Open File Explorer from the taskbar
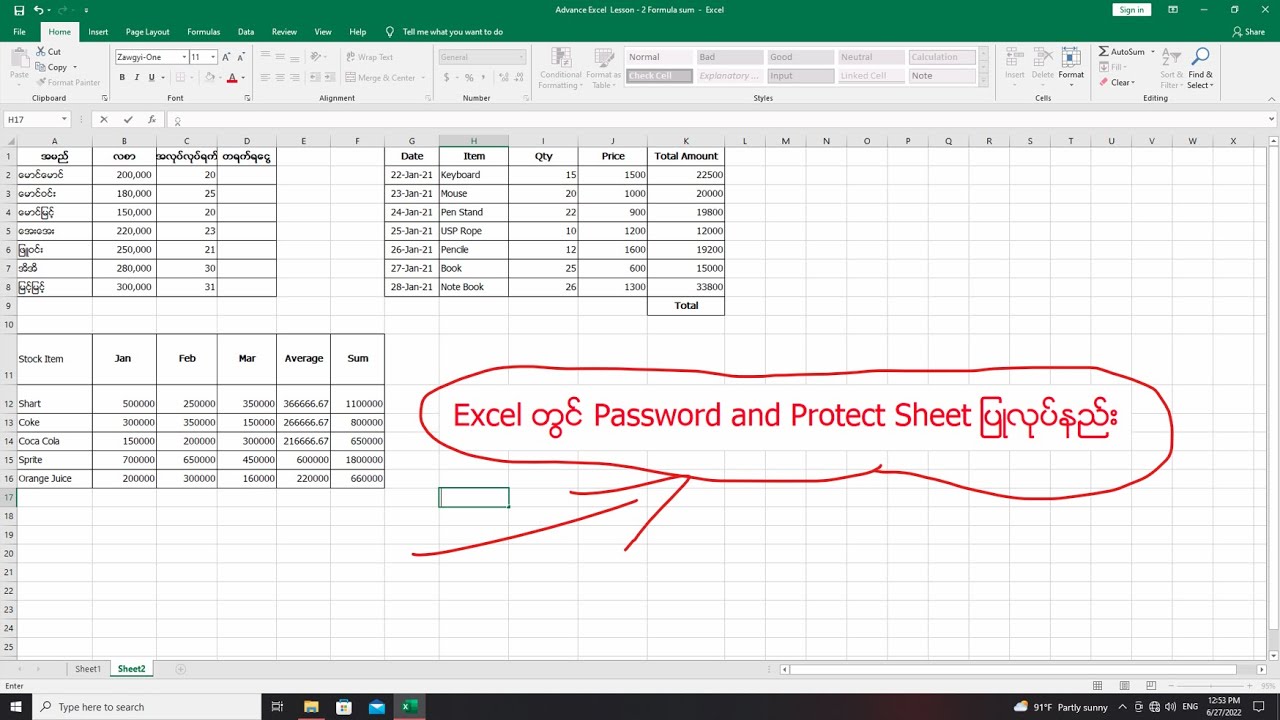The image size is (1280, 720). click(311, 707)
